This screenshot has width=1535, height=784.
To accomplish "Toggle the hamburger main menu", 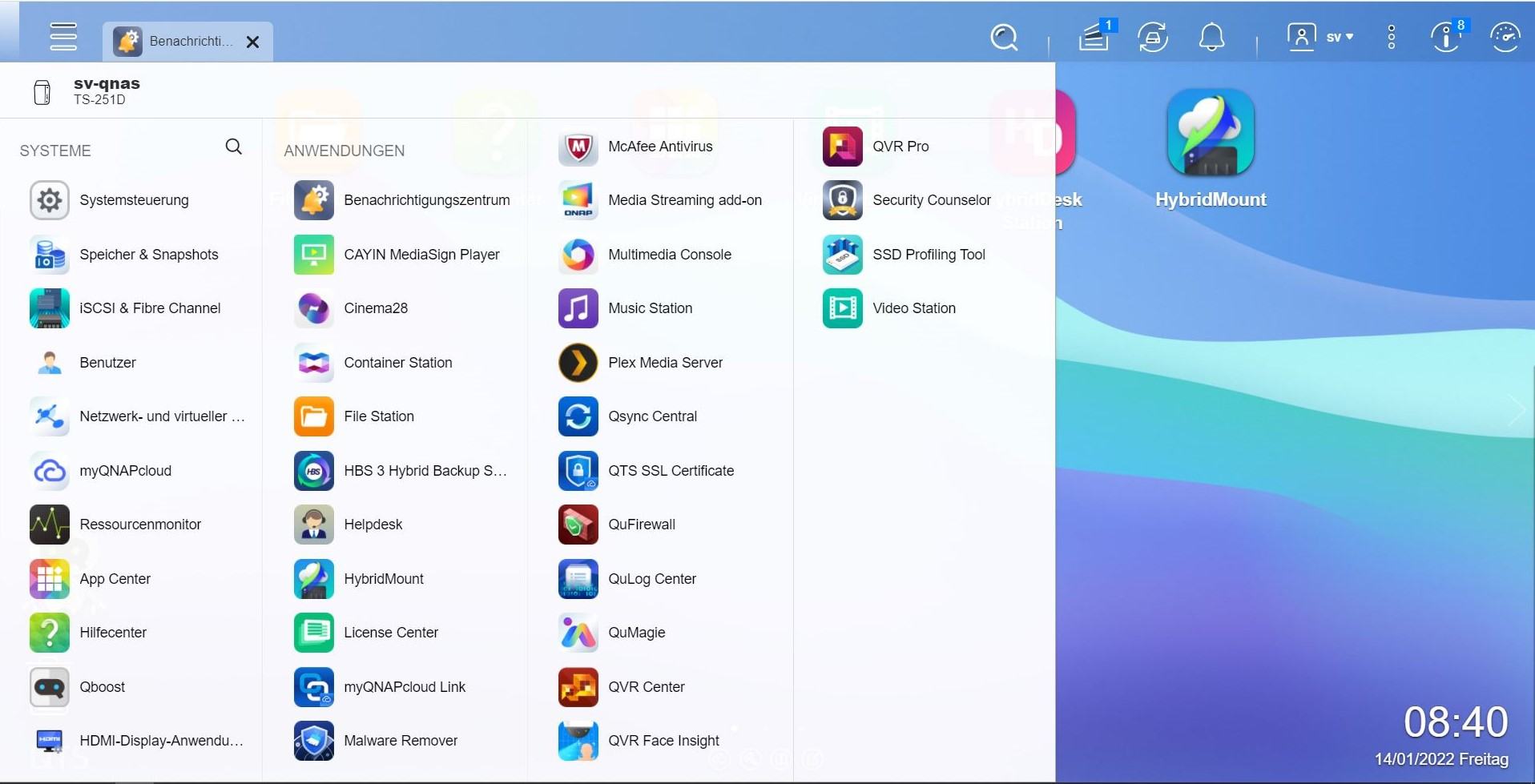I will click(63, 37).
